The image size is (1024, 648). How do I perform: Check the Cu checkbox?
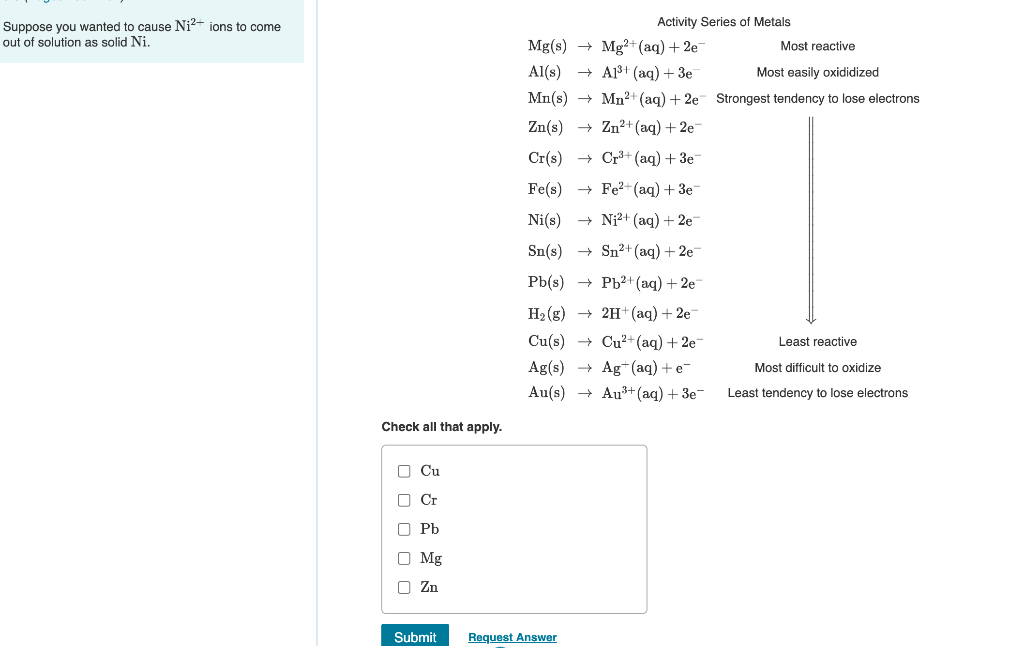coord(404,470)
